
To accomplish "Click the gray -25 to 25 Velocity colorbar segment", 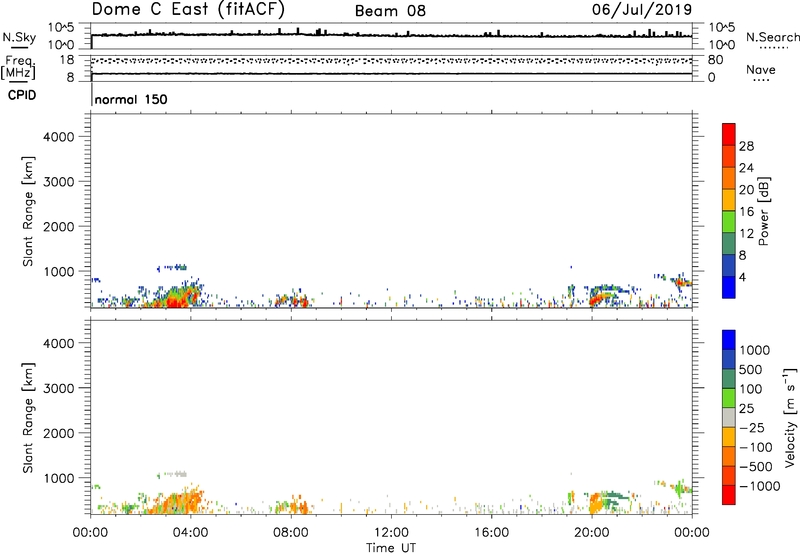I will coord(729,418).
